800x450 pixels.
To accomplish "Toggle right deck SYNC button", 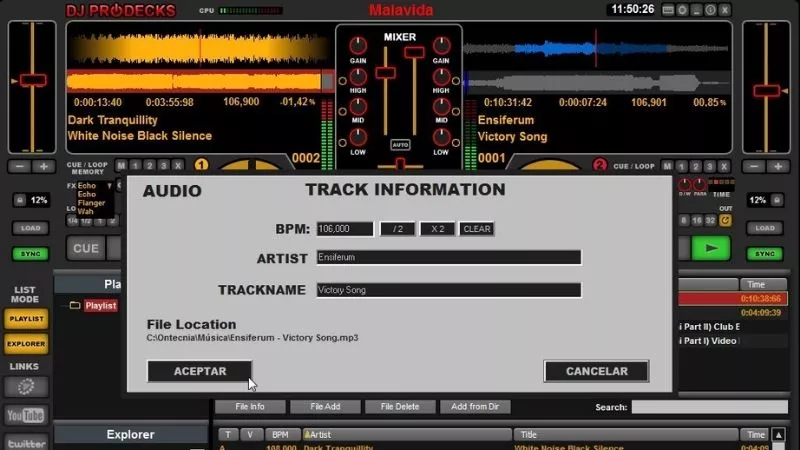I will click(x=765, y=254).
